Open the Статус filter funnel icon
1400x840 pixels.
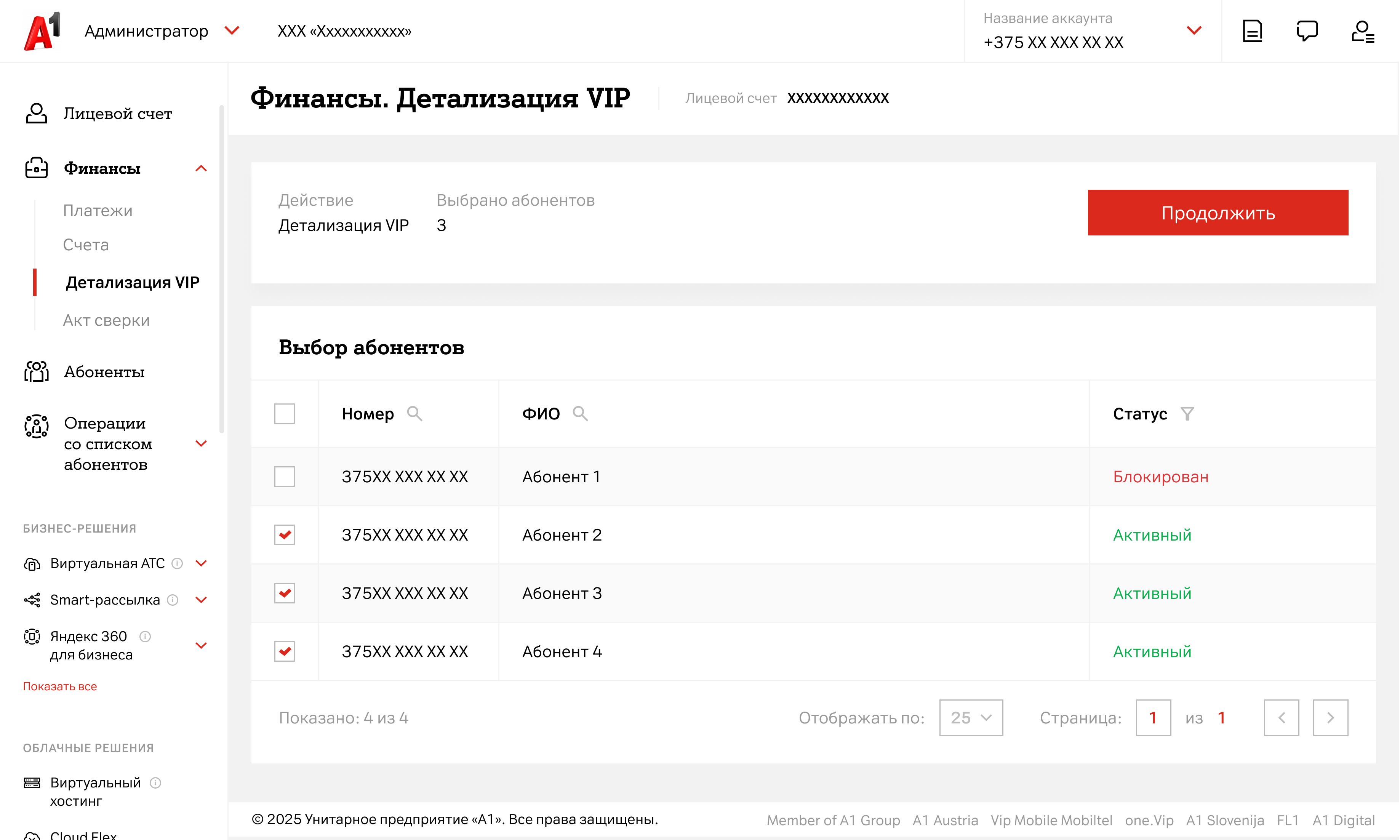(1187, 414)
